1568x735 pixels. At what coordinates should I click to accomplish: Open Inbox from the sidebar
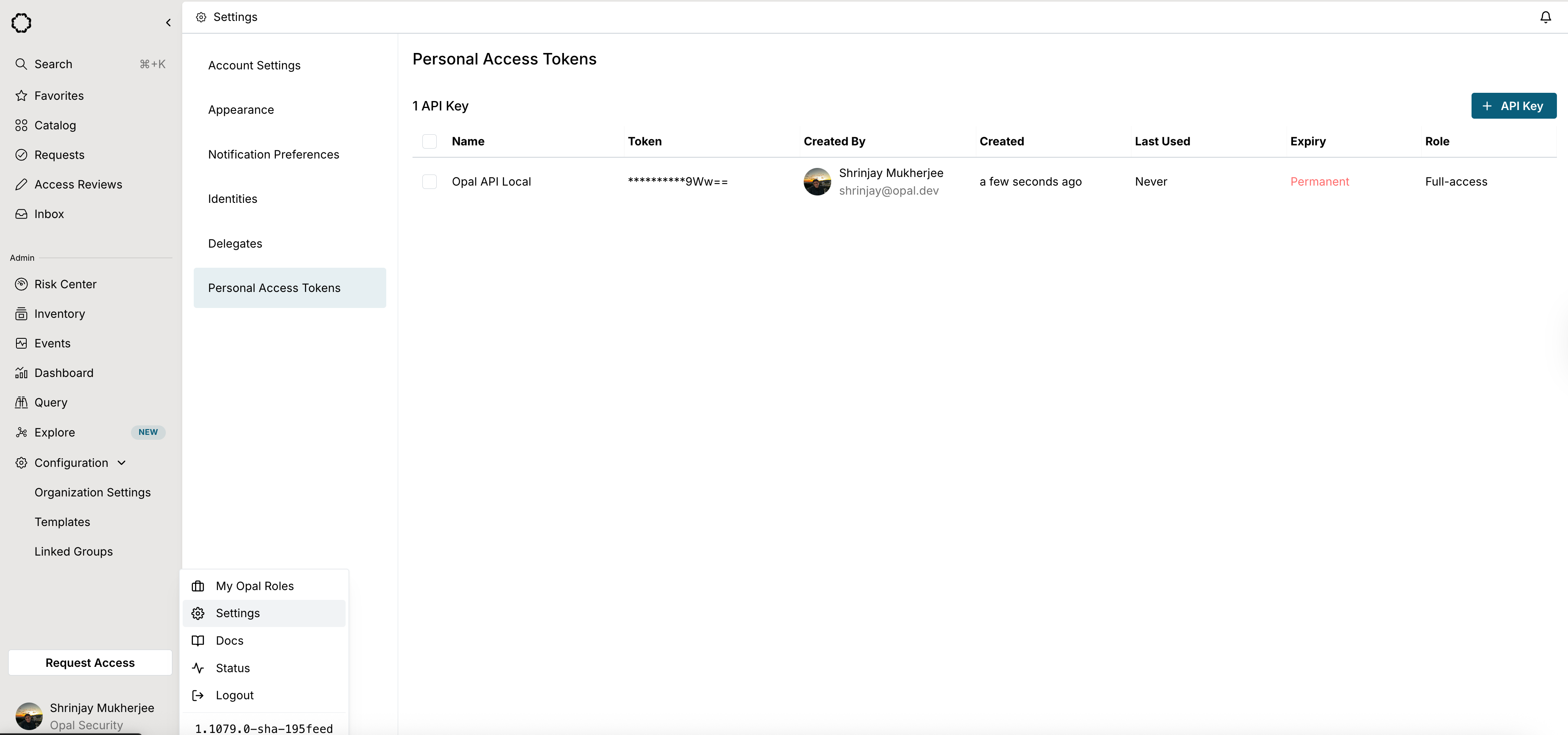tap(49, 214)
